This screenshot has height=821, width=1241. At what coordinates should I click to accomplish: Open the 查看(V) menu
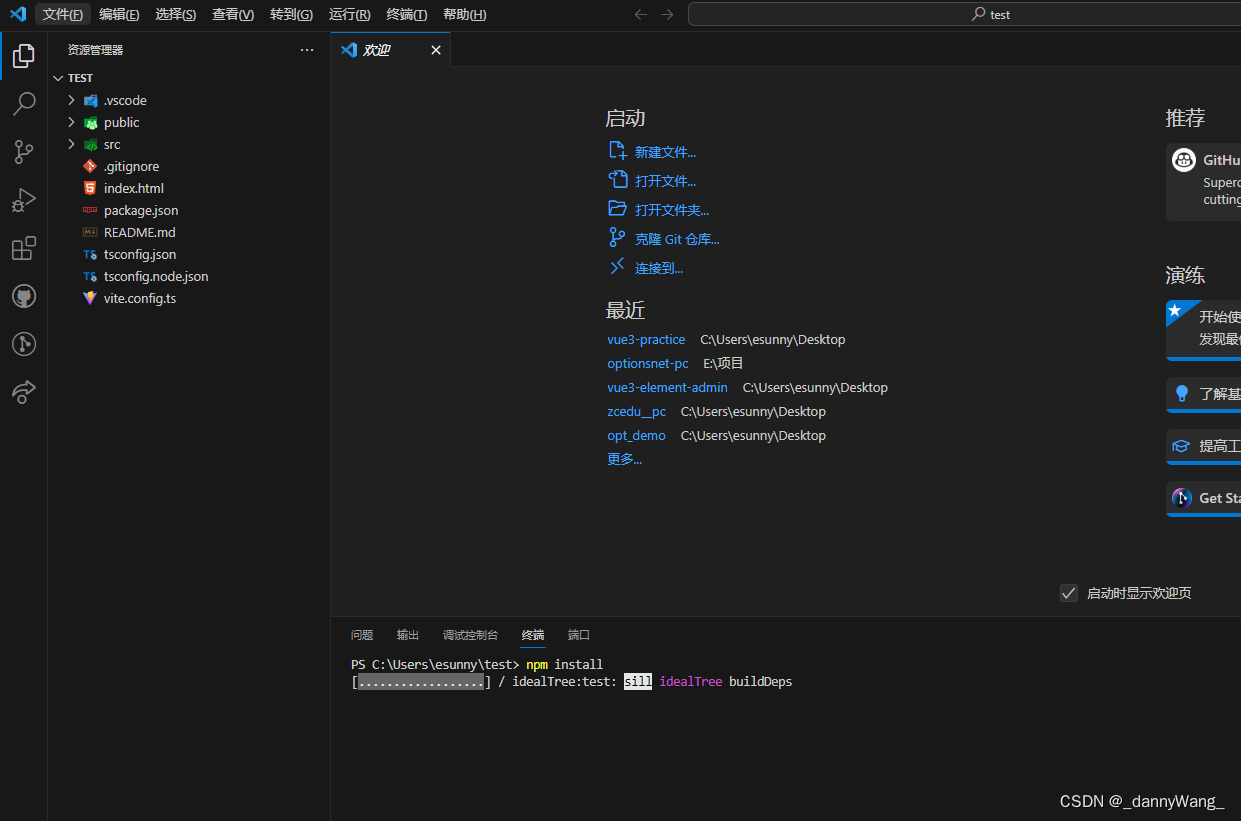click(x=233, y=14)
